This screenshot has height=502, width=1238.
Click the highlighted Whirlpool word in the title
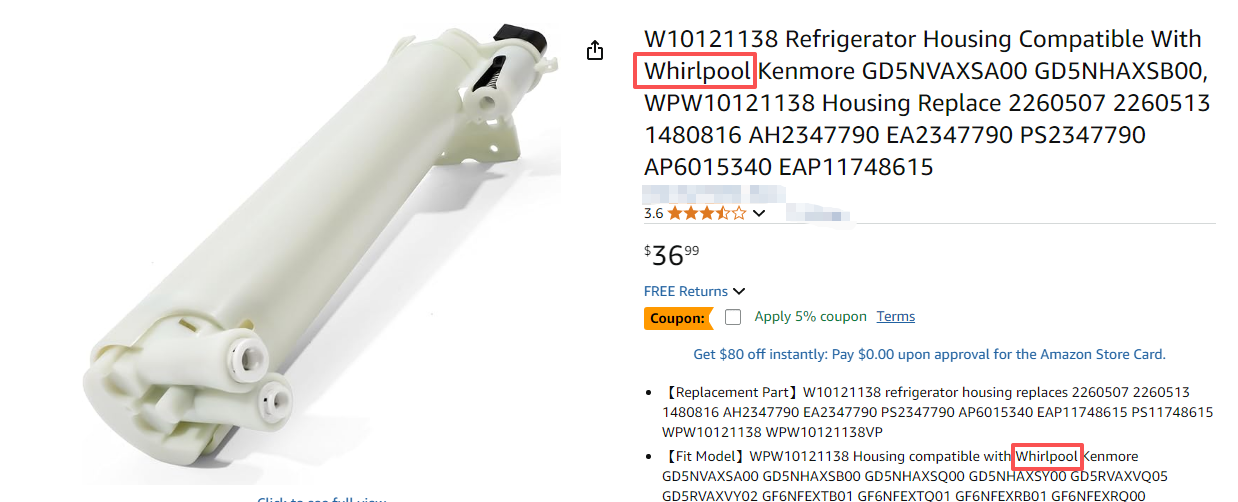click(696, 71)
